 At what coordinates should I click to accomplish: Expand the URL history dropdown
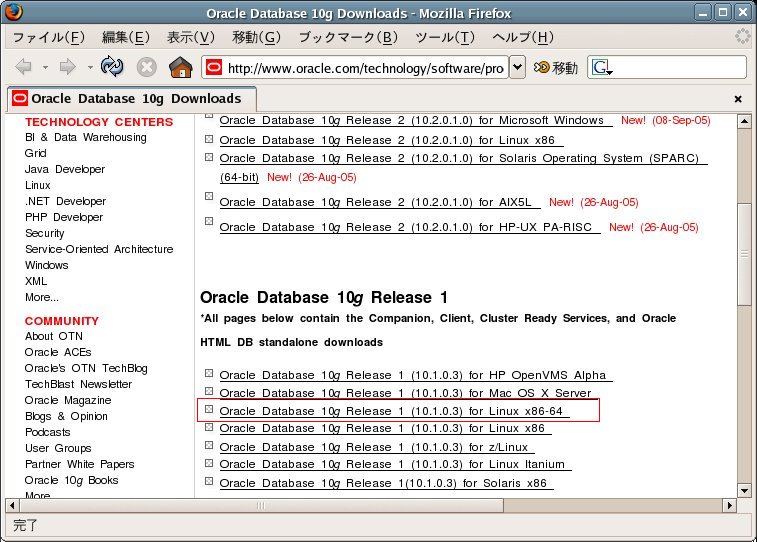tap(517, 67)
